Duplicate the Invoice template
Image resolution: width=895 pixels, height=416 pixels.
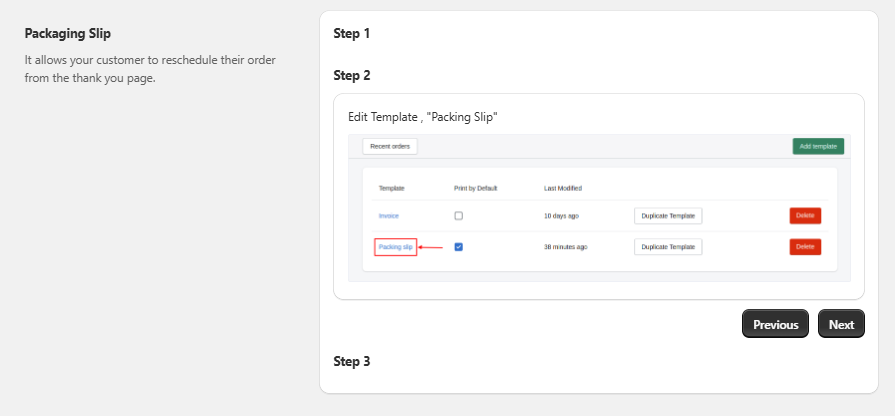668,216
